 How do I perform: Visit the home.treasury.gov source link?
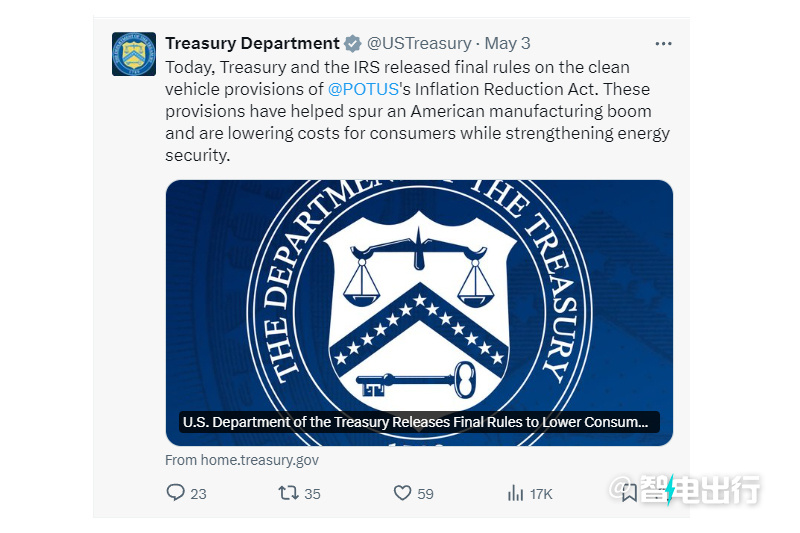pos(242,460)
